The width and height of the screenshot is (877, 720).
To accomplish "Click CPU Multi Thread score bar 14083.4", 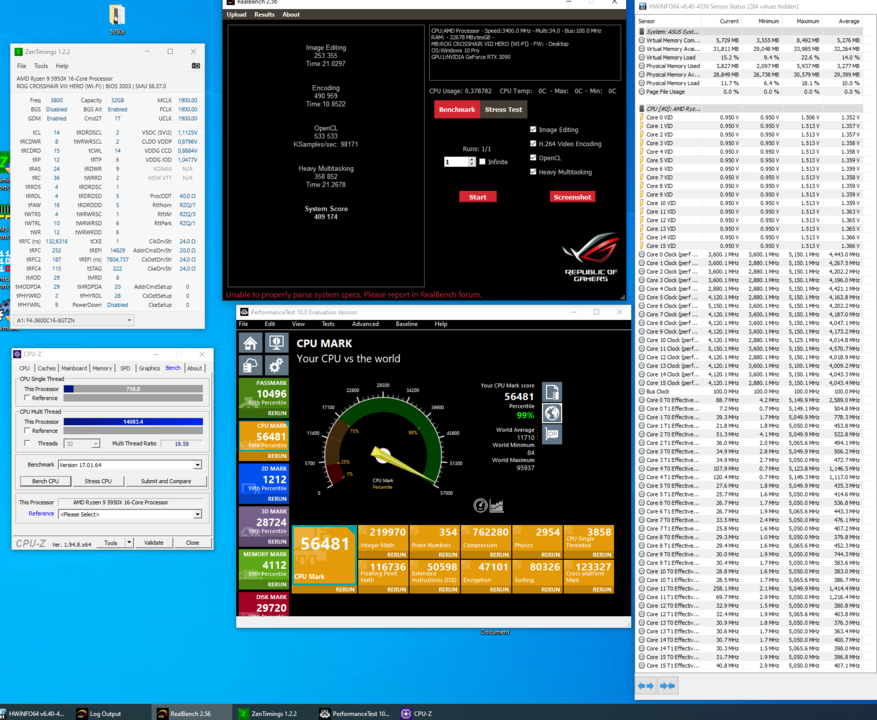I will pyautogui.click(x=133, y=422).
